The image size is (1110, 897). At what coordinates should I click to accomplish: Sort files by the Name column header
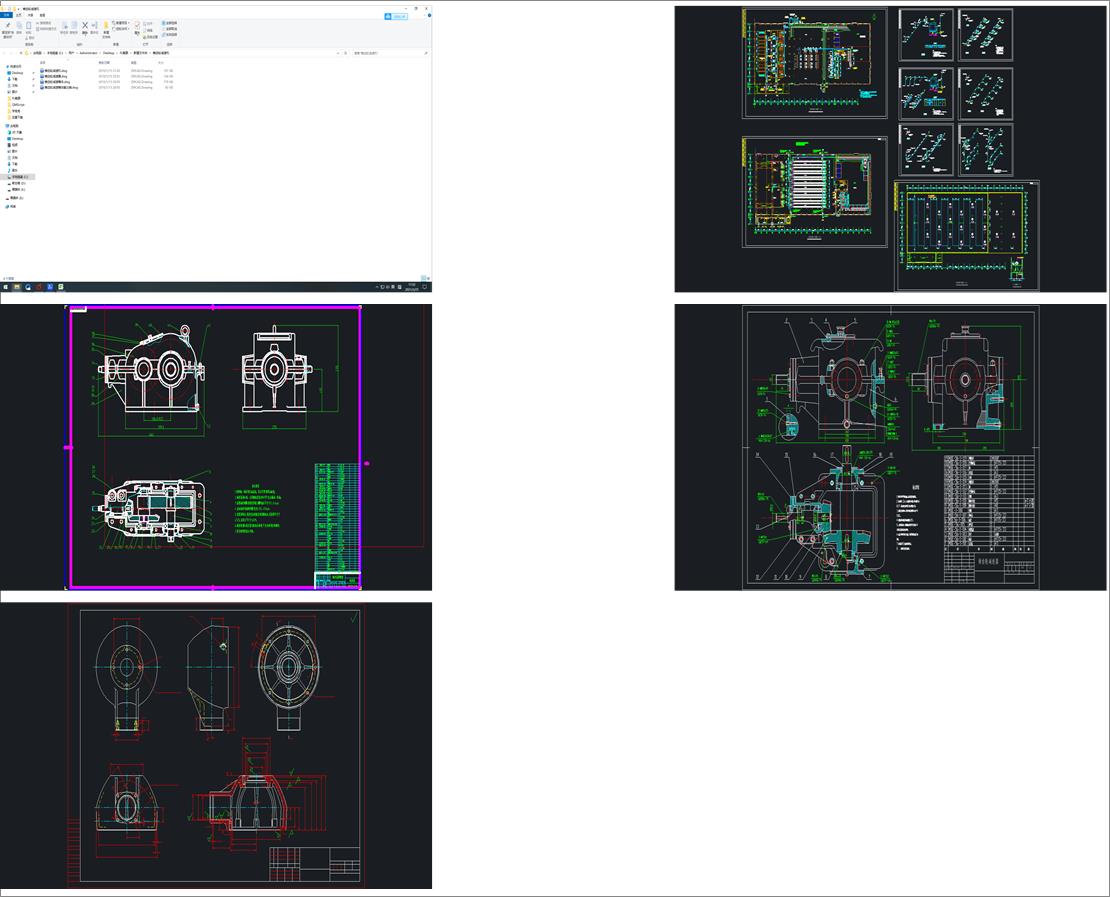coord(43,62)
